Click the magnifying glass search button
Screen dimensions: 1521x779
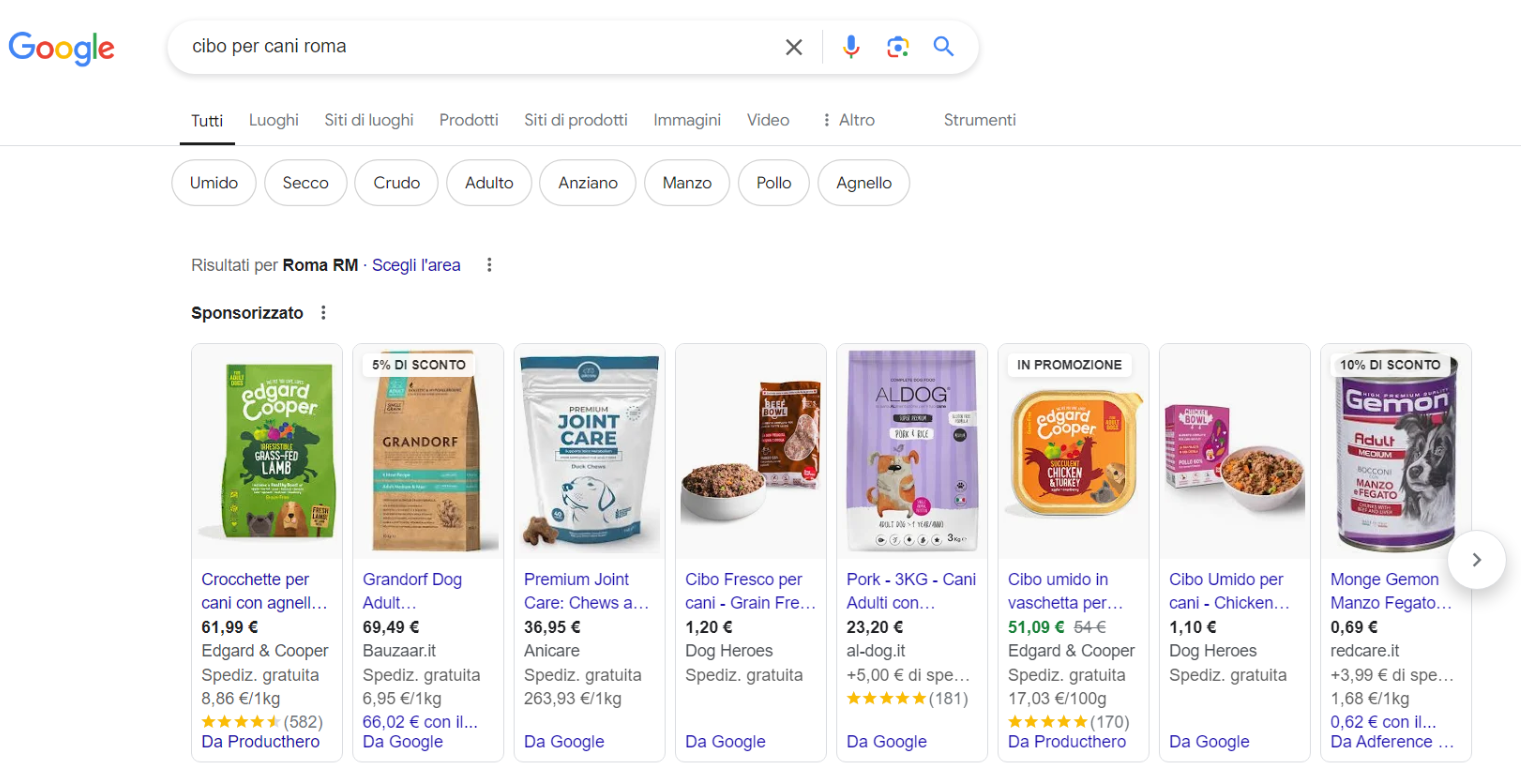[943, 47]
